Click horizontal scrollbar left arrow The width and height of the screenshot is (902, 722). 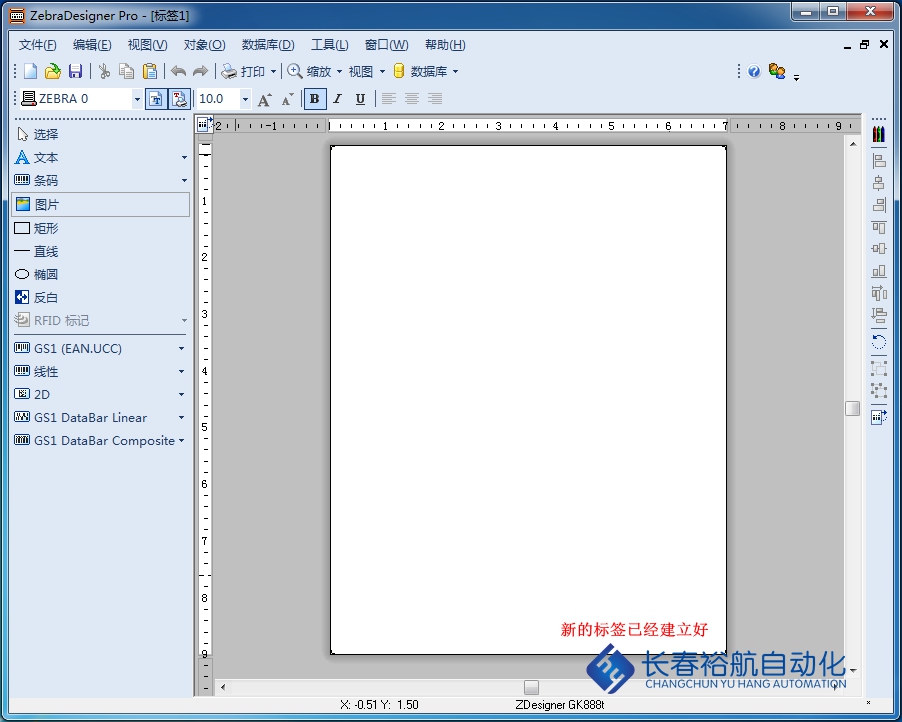point(223,687)
